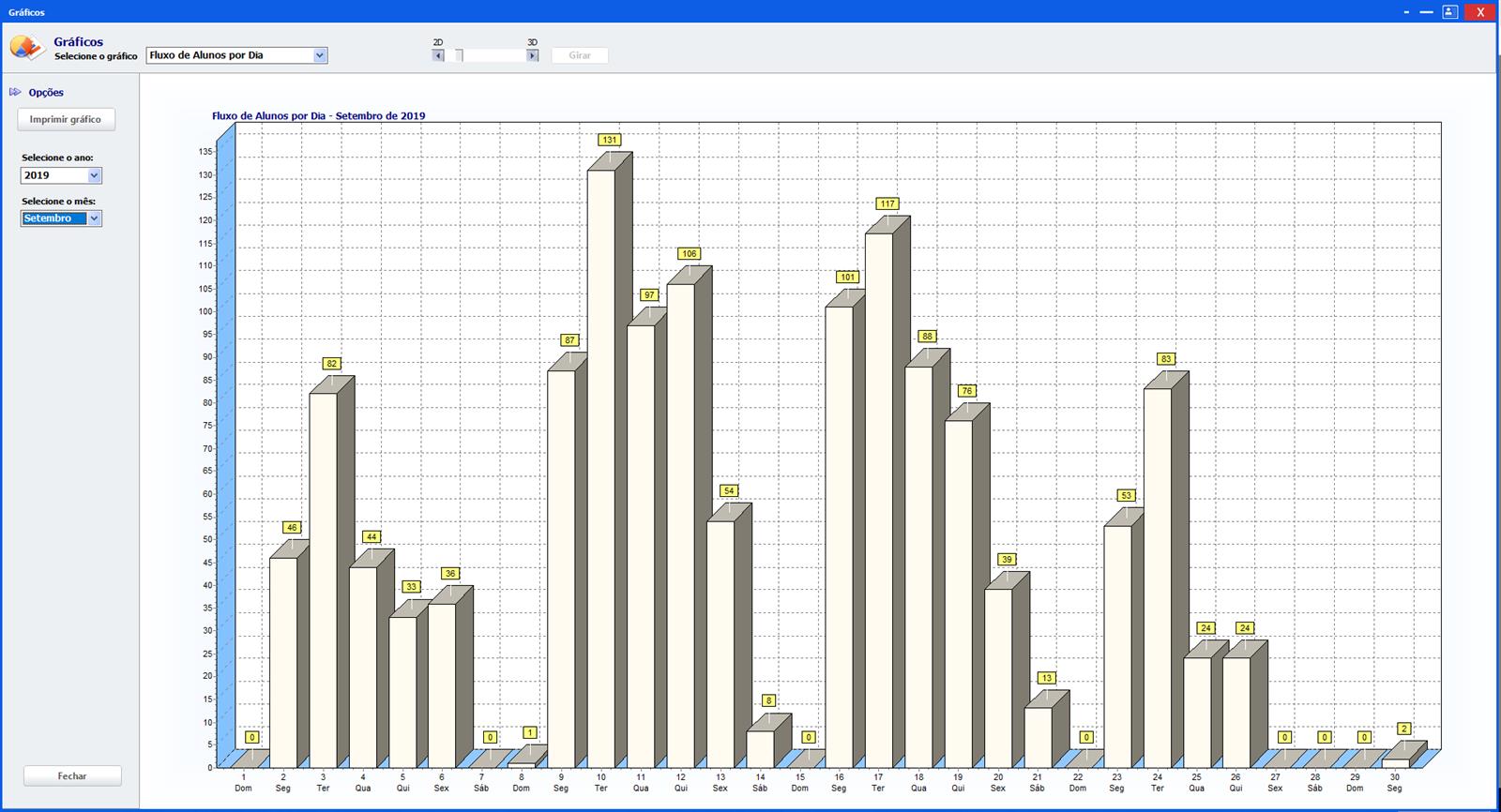Minimize the Gráficos window
1501x812 pixels.
[1428, 12]
